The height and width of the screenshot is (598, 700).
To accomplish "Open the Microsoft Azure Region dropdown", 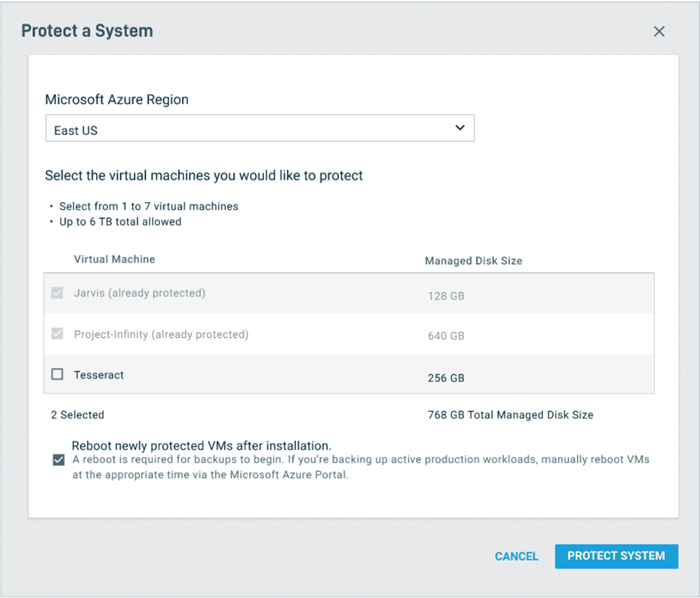I will point(259,129).
